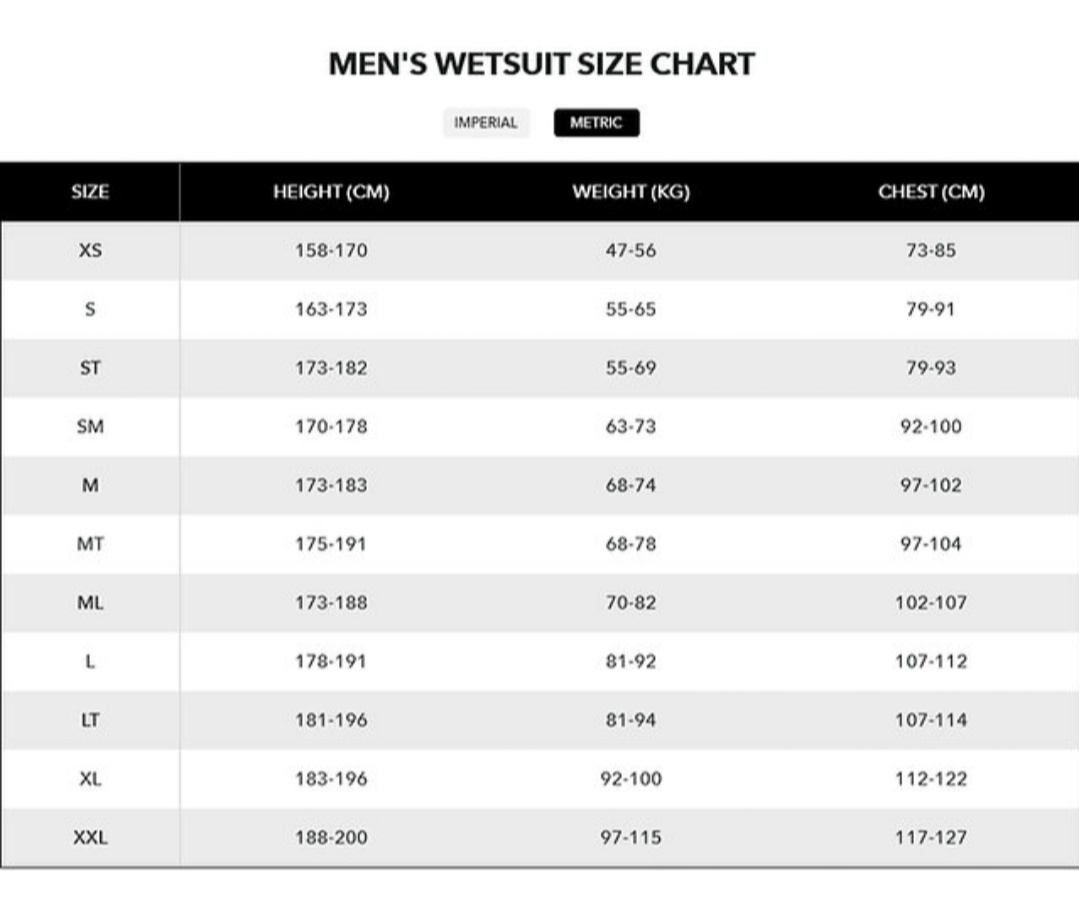Click the 97-115 weight cell
The image size is (1079, 898).
[x=631, y=837]
